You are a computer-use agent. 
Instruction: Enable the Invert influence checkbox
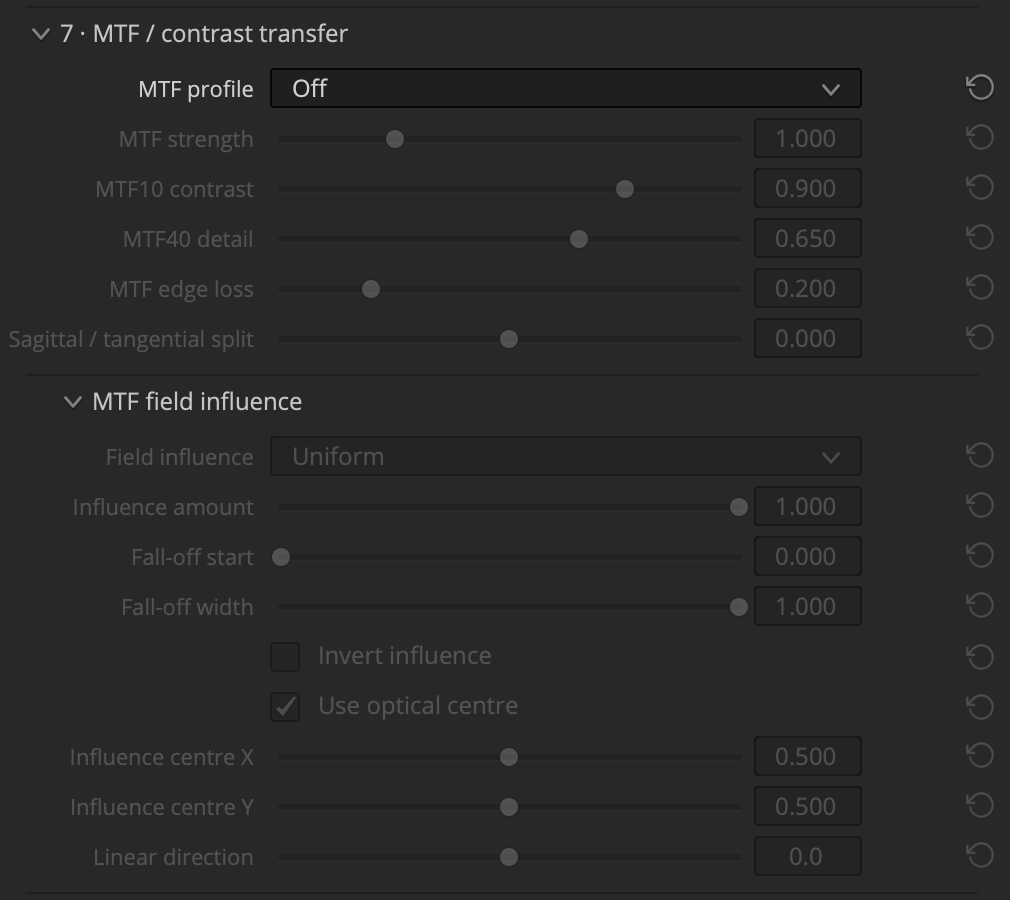click(x=285, y=656)
